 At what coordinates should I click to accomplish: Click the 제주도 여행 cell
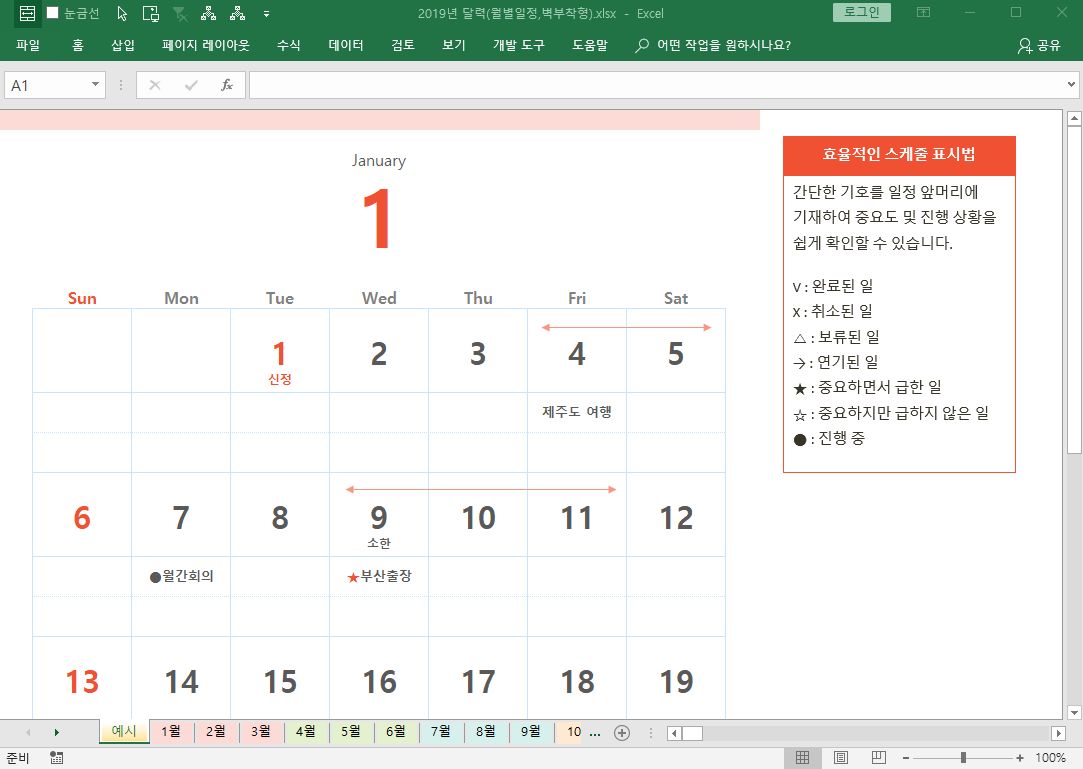[577, 412]
